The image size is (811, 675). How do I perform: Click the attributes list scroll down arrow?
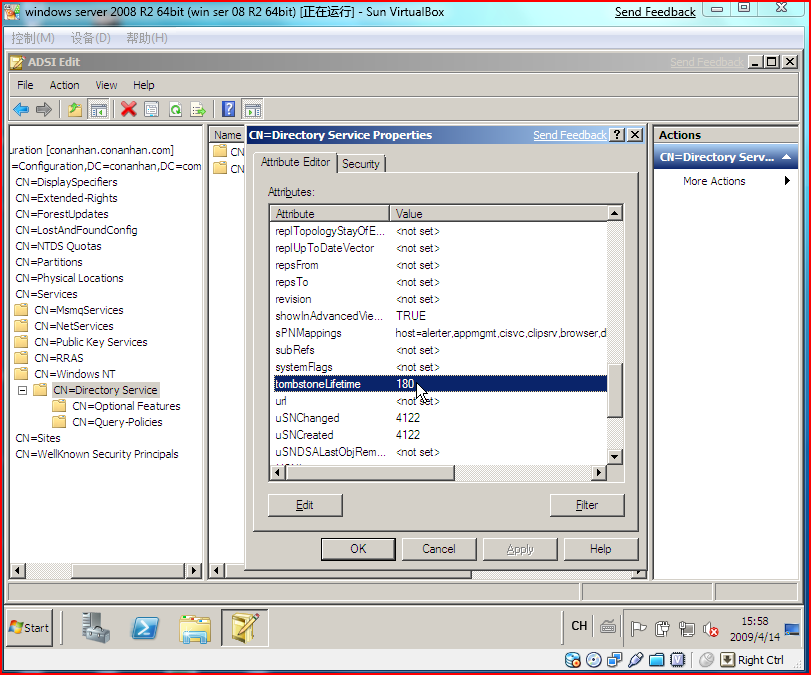coord(614,457)
